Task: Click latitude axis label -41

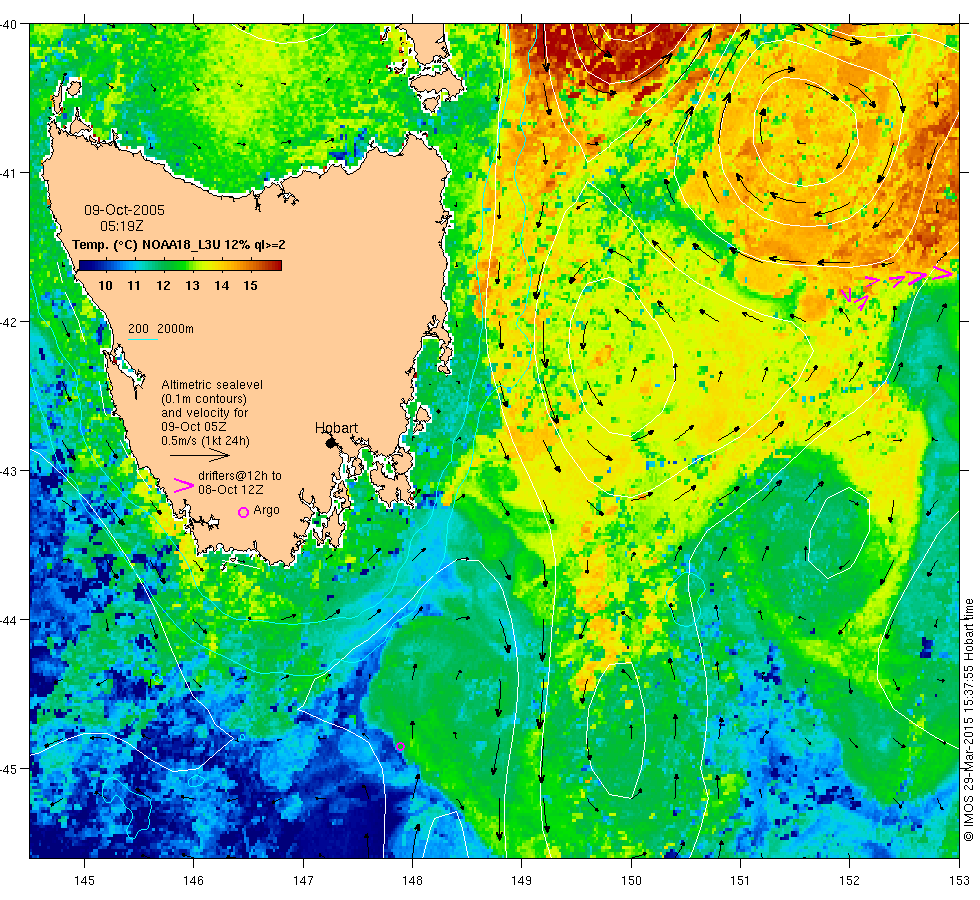Action: click(9, 172)
